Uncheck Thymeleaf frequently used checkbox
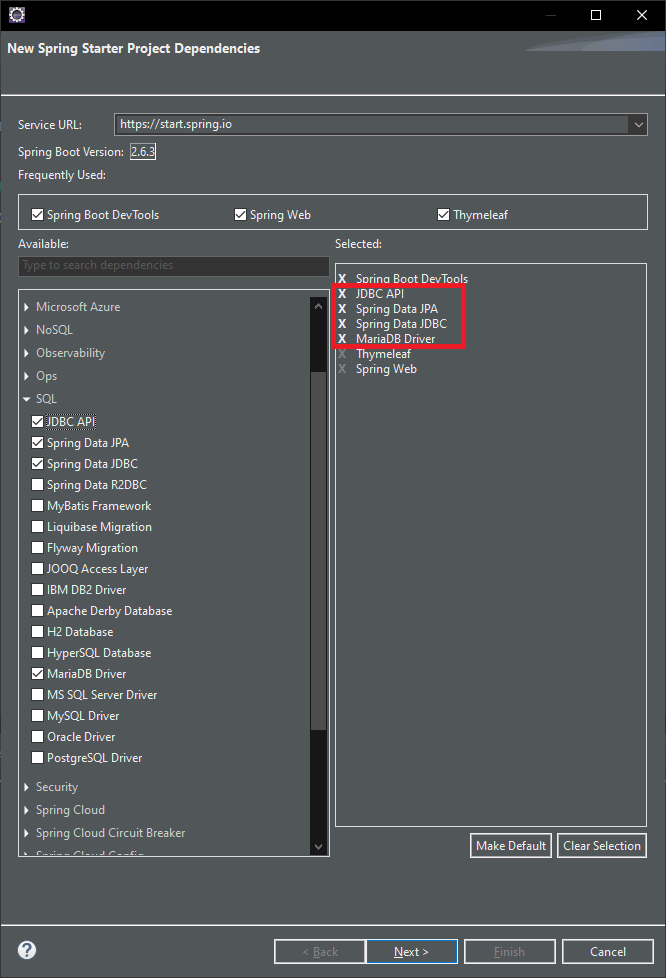Image resolution: width=666 pixels, height=978 pixels. pyautogui.click(x=443, y=215)
